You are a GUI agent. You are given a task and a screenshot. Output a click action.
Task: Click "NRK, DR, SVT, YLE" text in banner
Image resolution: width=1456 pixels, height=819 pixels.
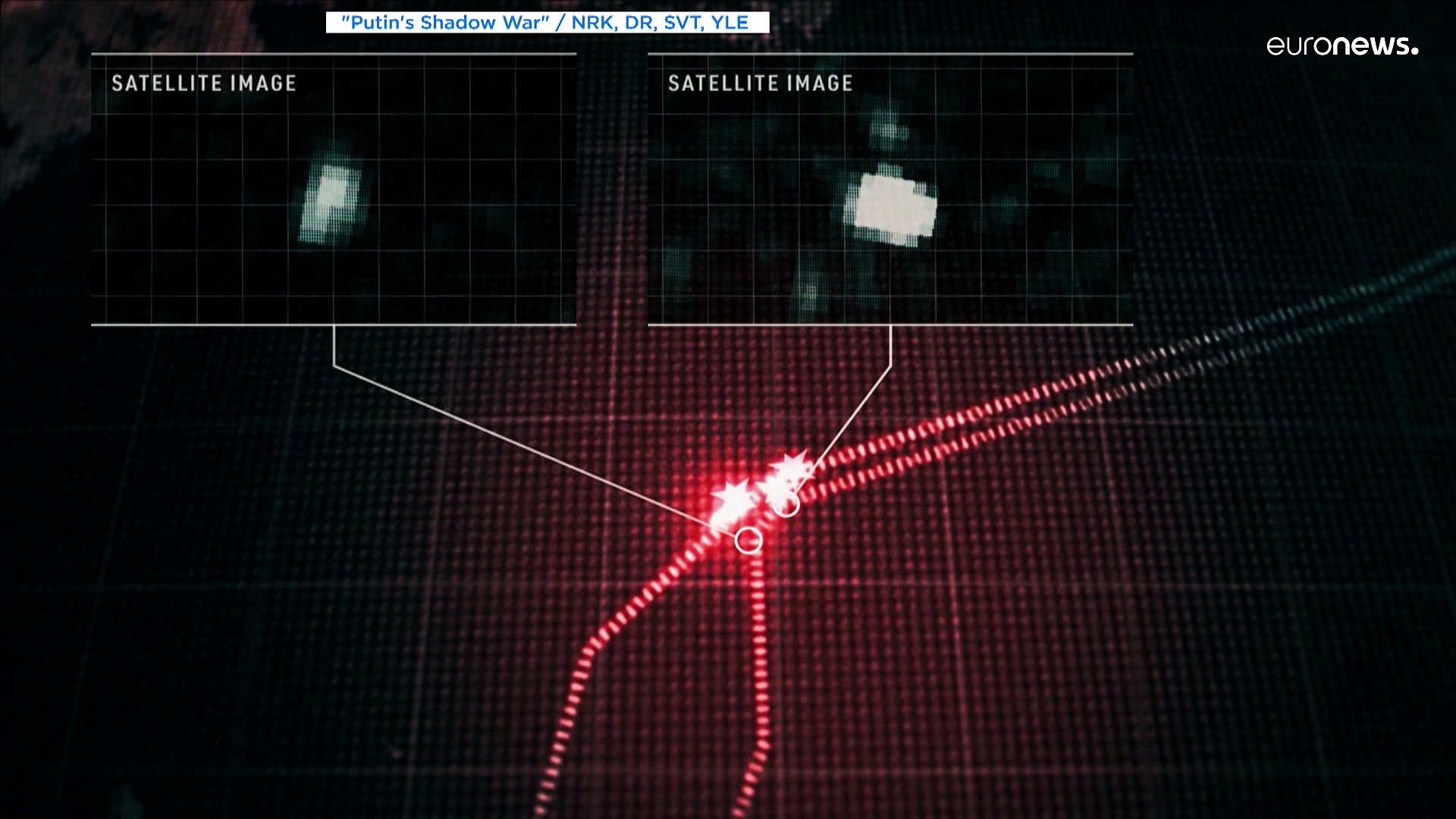(660, 23)
